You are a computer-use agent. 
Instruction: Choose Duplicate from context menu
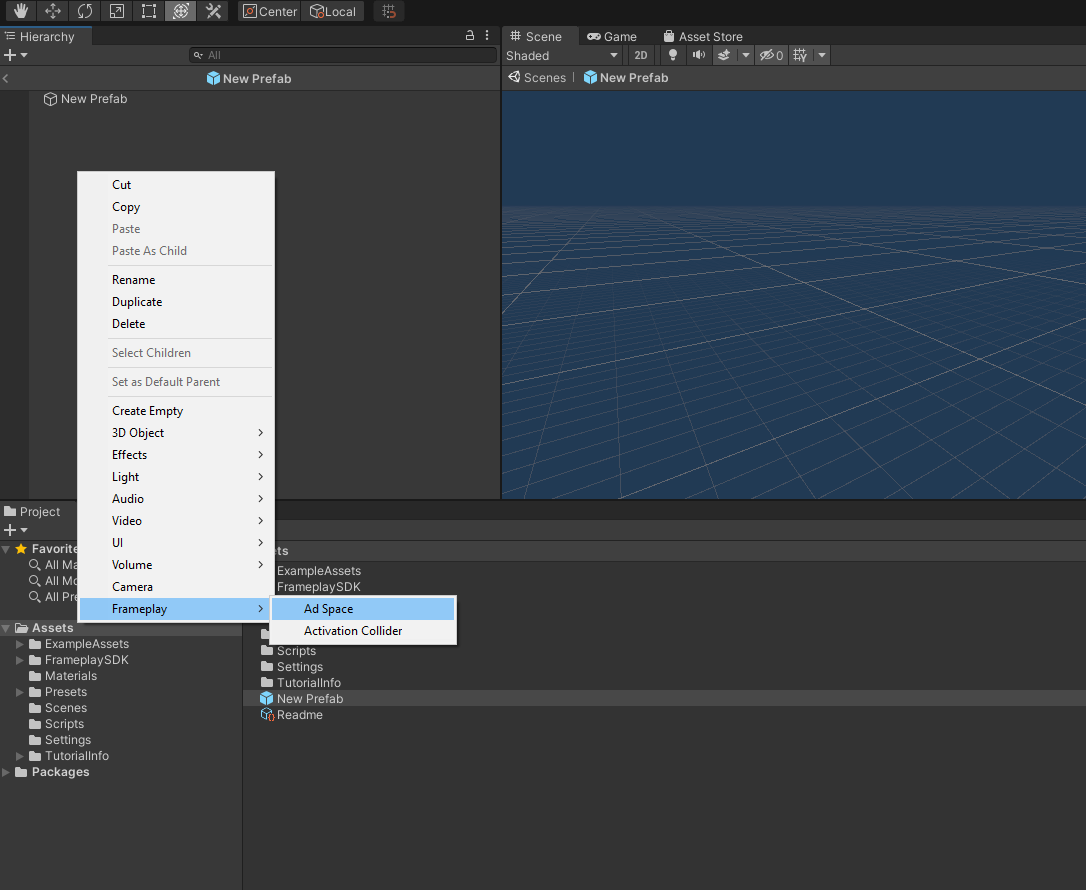pyautogui.click(x=176, y=302)
